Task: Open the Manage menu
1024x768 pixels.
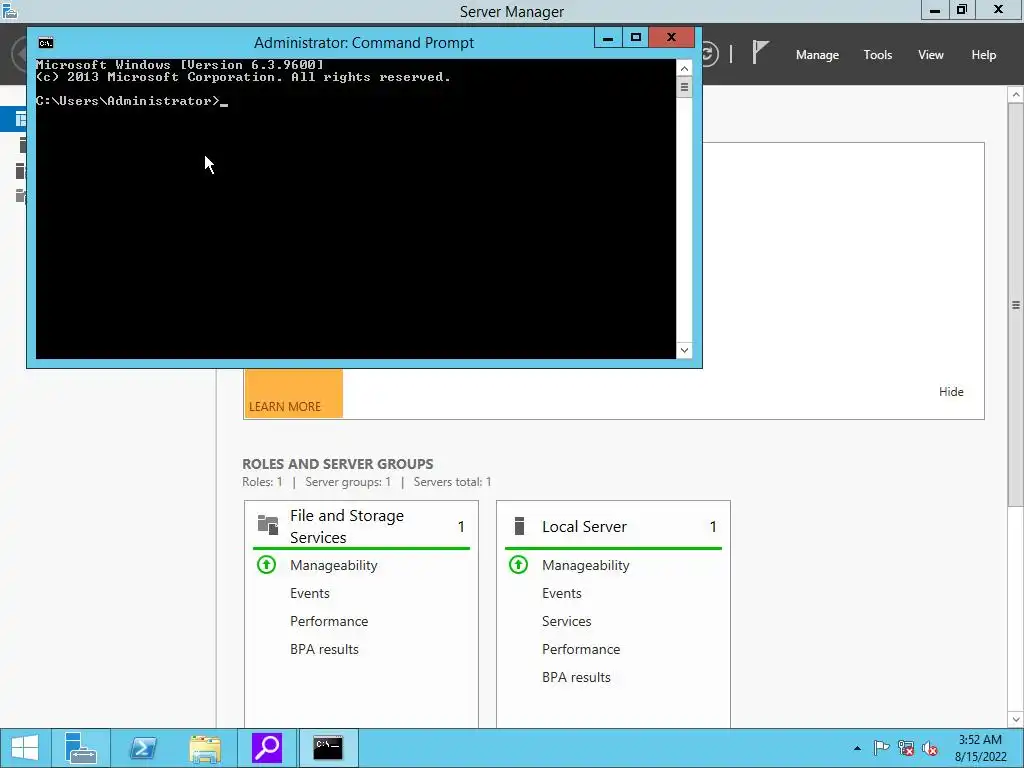Action: (817, 55)
